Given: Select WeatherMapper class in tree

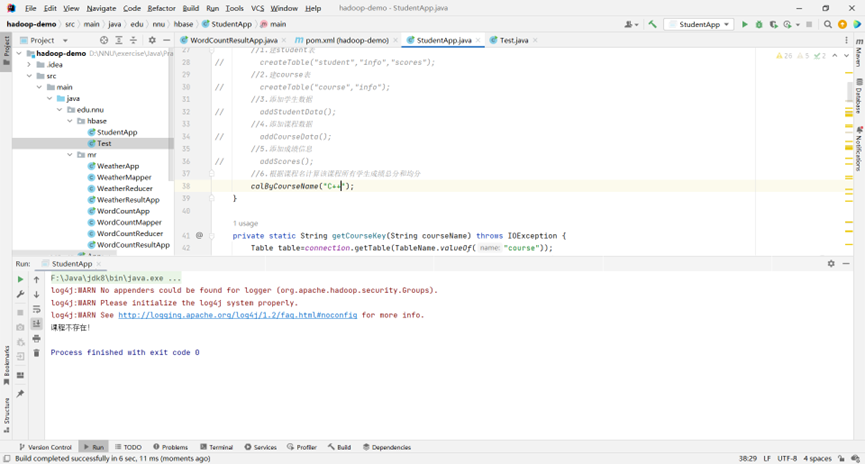Looking at the screenshot, I should [x=124, y=177].
